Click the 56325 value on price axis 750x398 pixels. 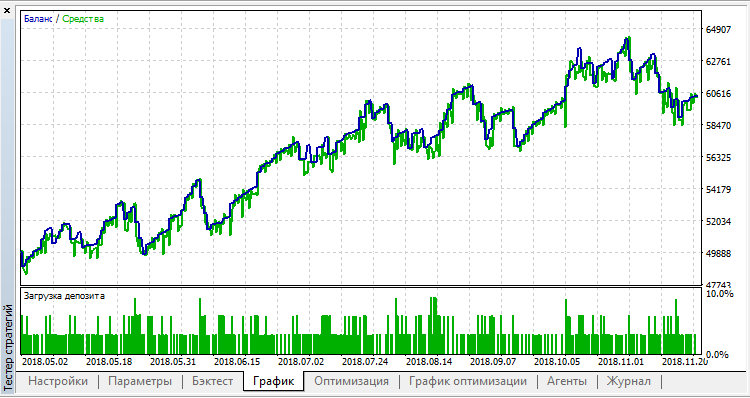pyautogui.click(x=719, y=157)
